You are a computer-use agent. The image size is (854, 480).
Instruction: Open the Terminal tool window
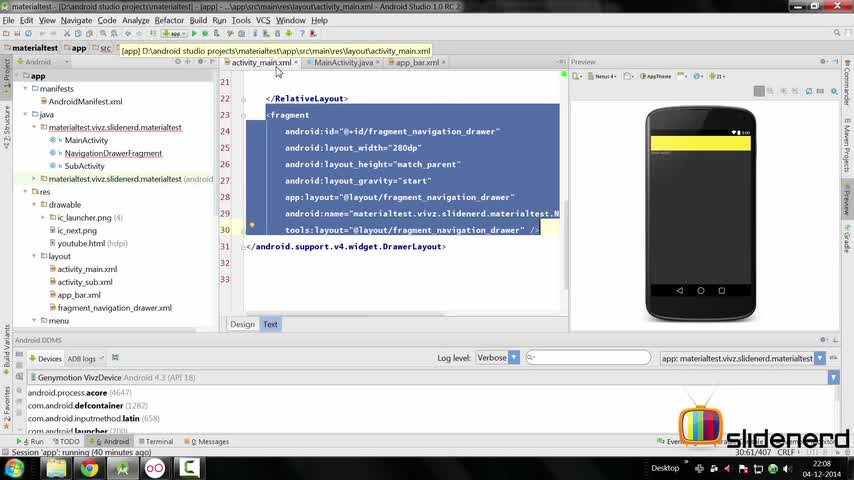point(155,441)
